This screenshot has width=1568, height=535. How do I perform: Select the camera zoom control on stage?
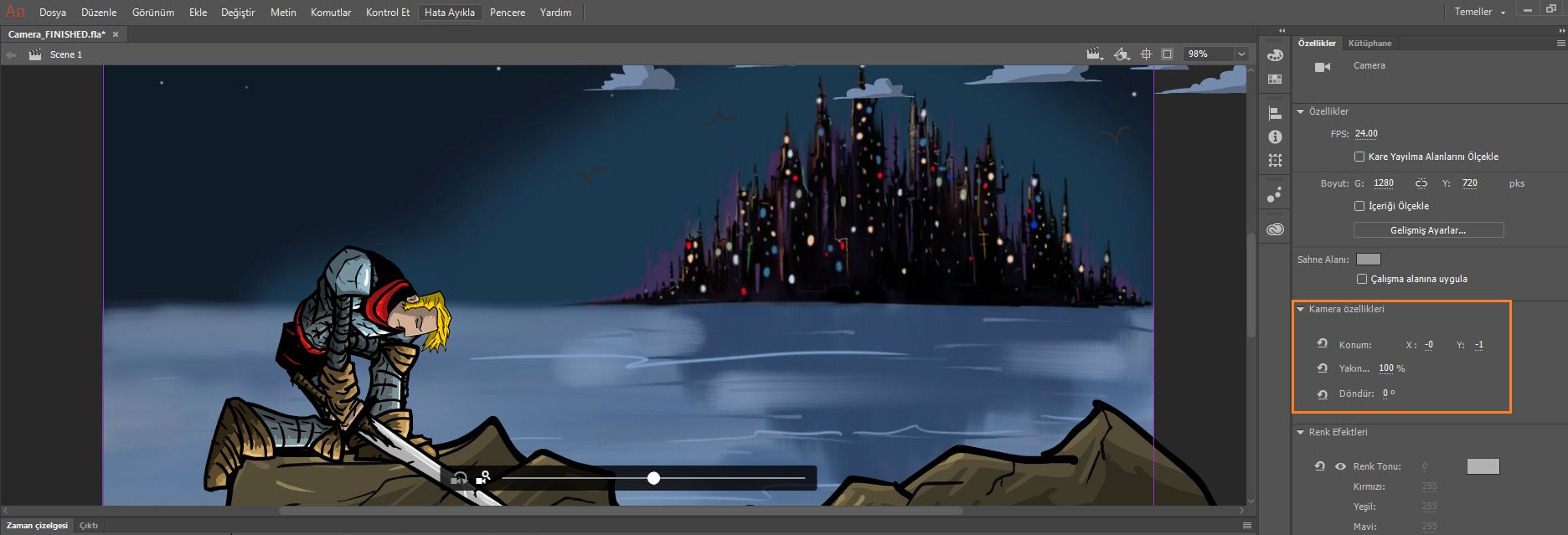(482, 478)
